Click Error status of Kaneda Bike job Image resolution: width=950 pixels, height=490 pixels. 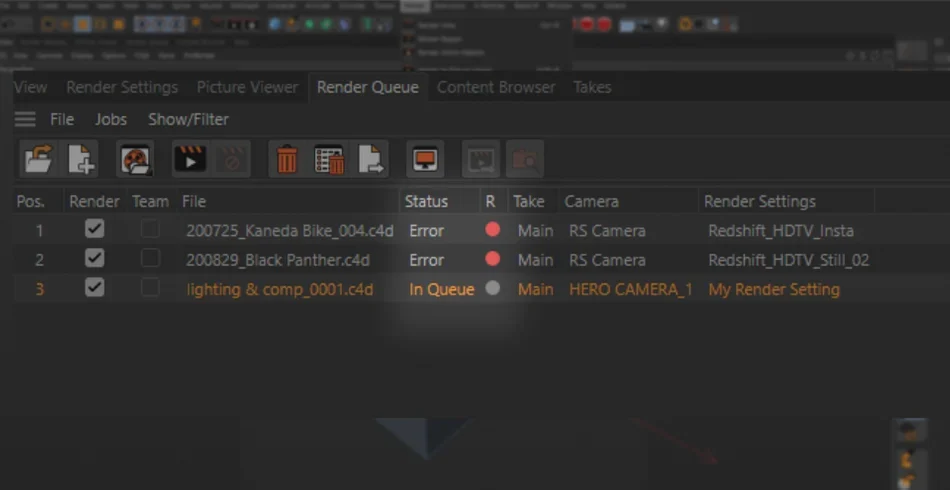[427, 231]
